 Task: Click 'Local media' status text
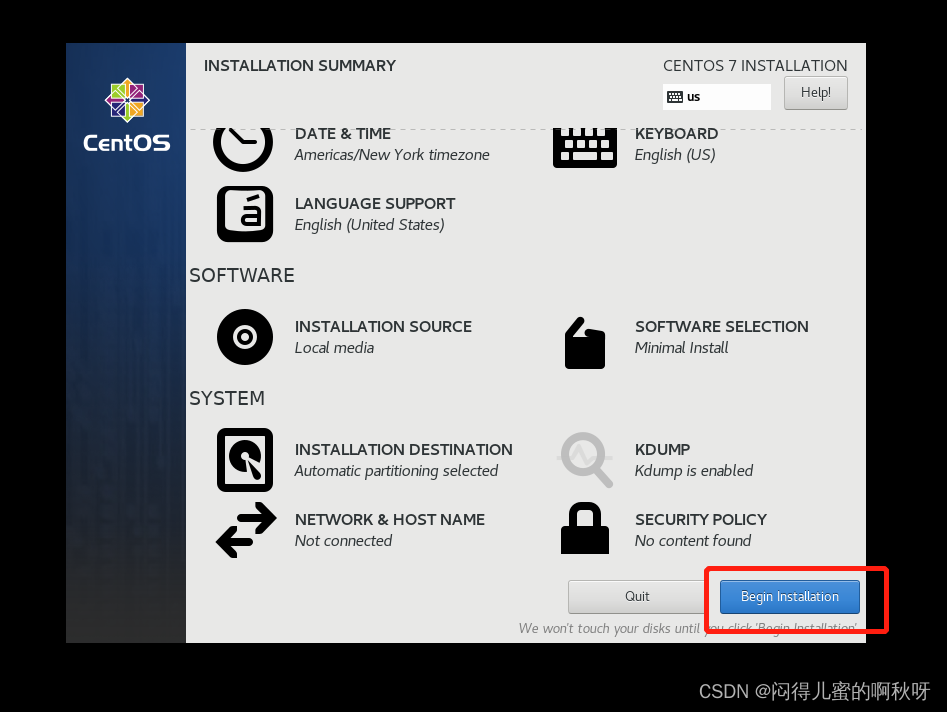click(335, 348)
